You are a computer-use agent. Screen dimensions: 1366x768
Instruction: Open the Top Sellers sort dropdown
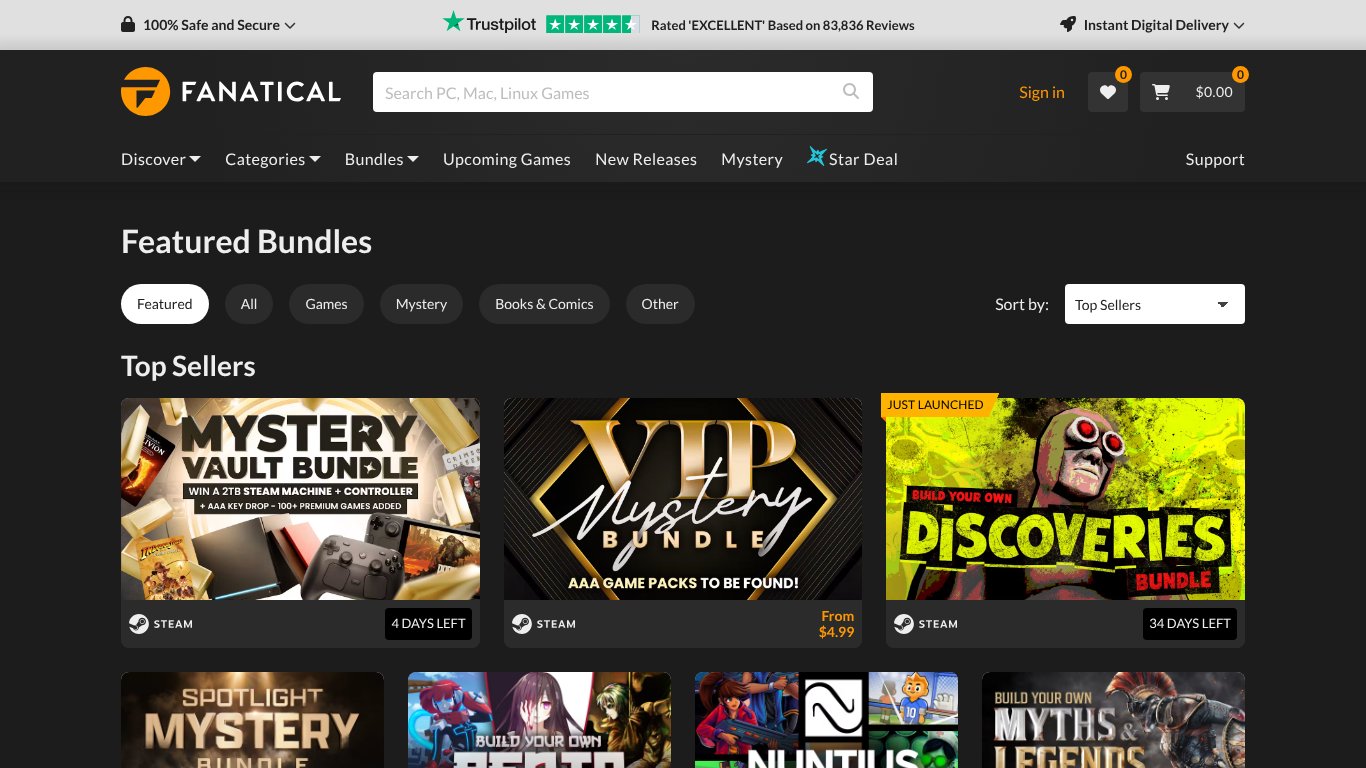click(1155, 304)
